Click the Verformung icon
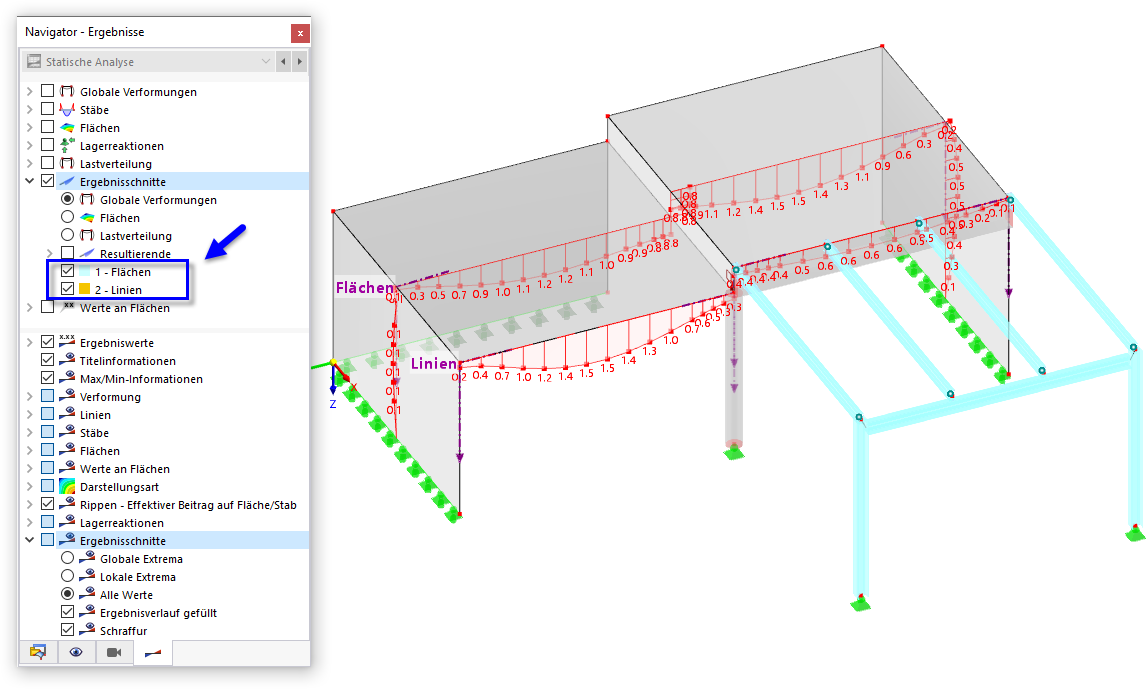This screenshot has width=1146, height=689. [67, 395]
